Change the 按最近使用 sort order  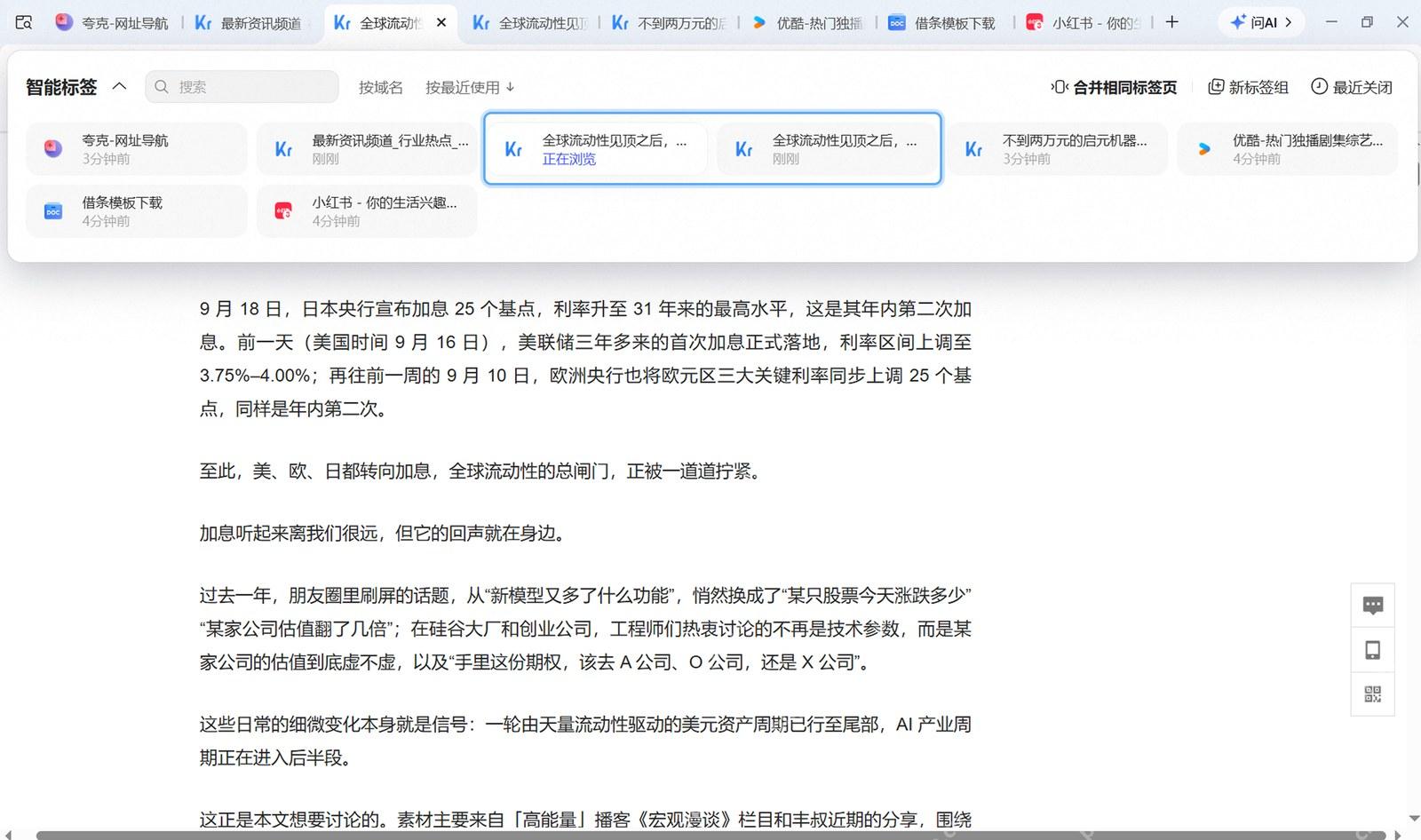[470, 87]
